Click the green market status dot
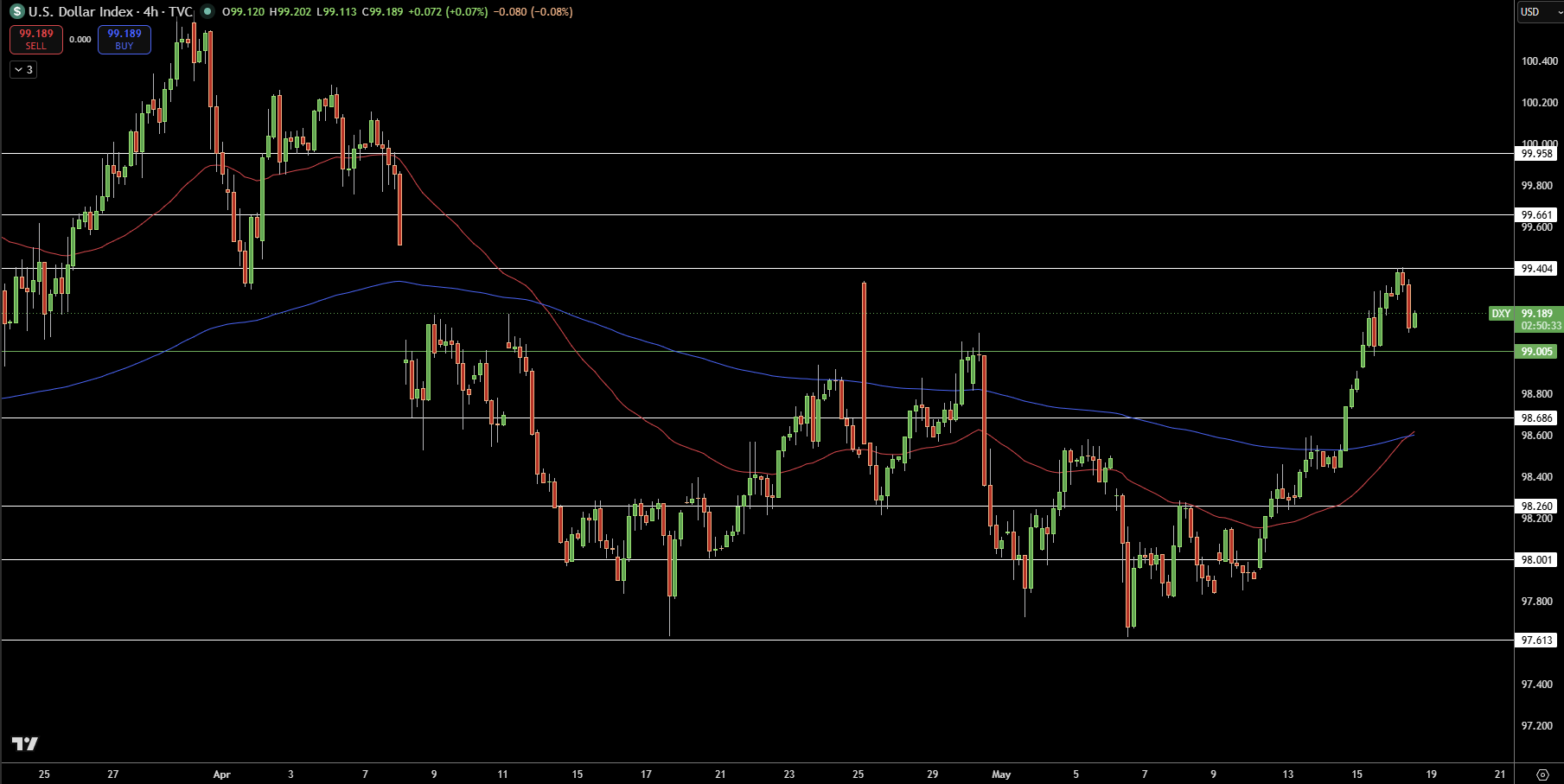This screenshot has width=1564, height=784. click(207, 12)
